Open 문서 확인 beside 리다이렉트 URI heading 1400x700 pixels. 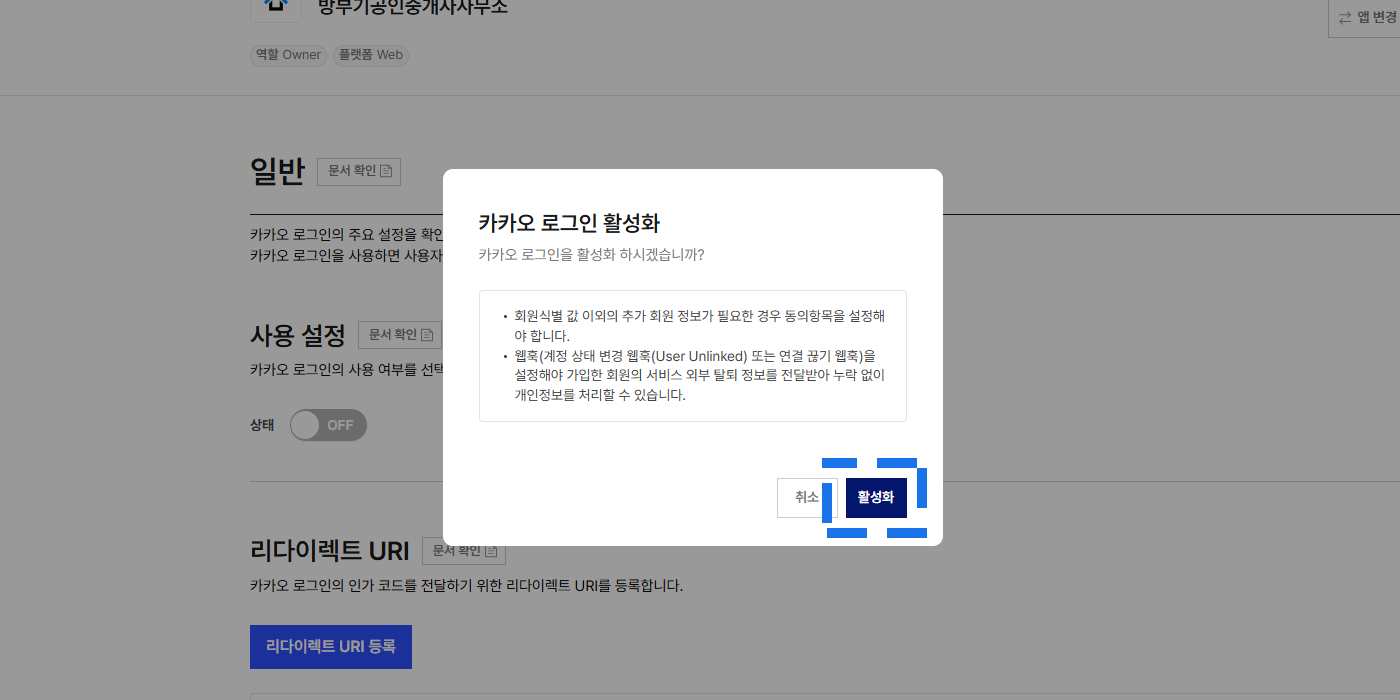464,551
